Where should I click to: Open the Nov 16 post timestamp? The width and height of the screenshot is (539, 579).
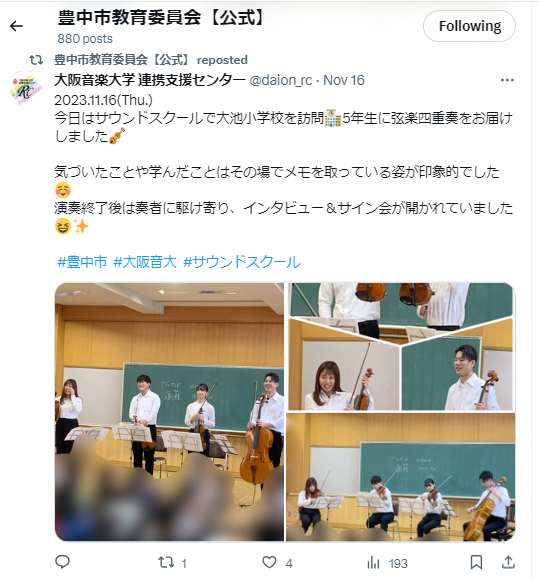click(344, 80)
